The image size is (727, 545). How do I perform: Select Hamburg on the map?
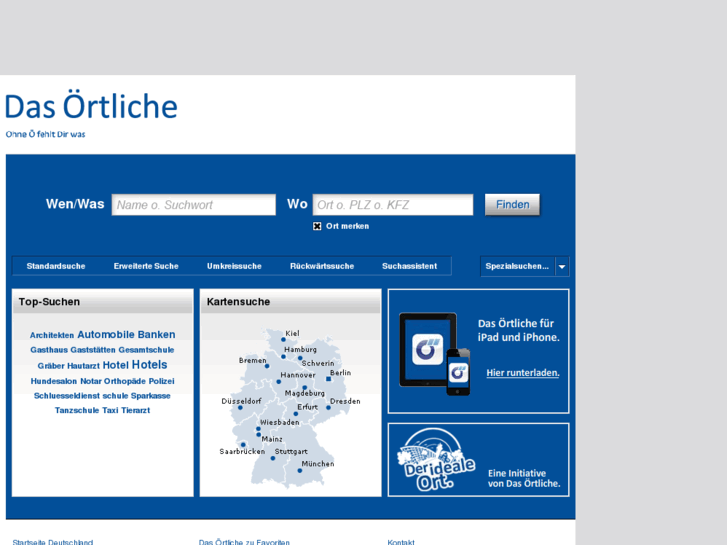click(x=300, y=349)
